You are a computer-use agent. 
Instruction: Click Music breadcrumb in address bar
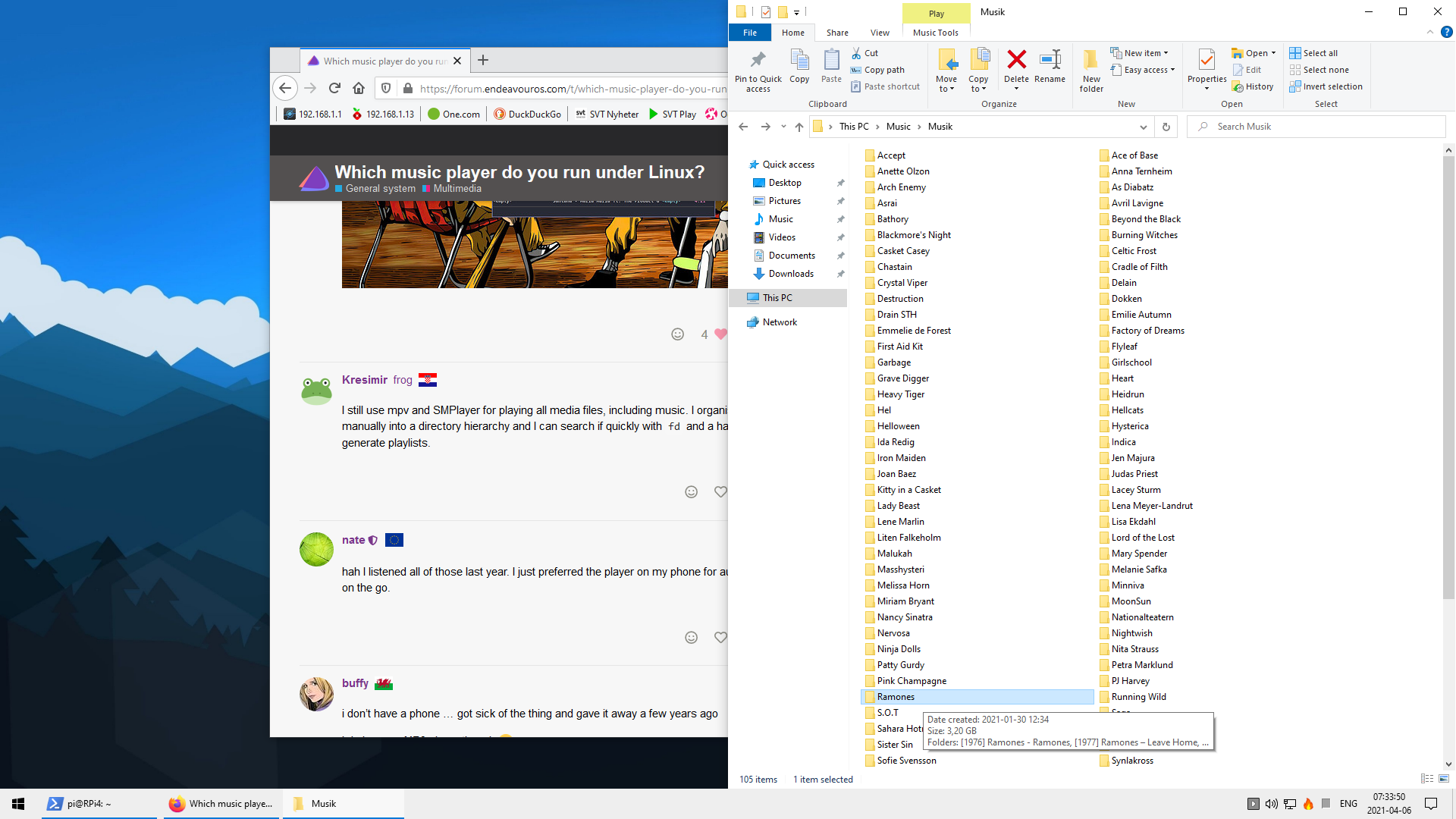pyautogui.click(x=898, y=127)
